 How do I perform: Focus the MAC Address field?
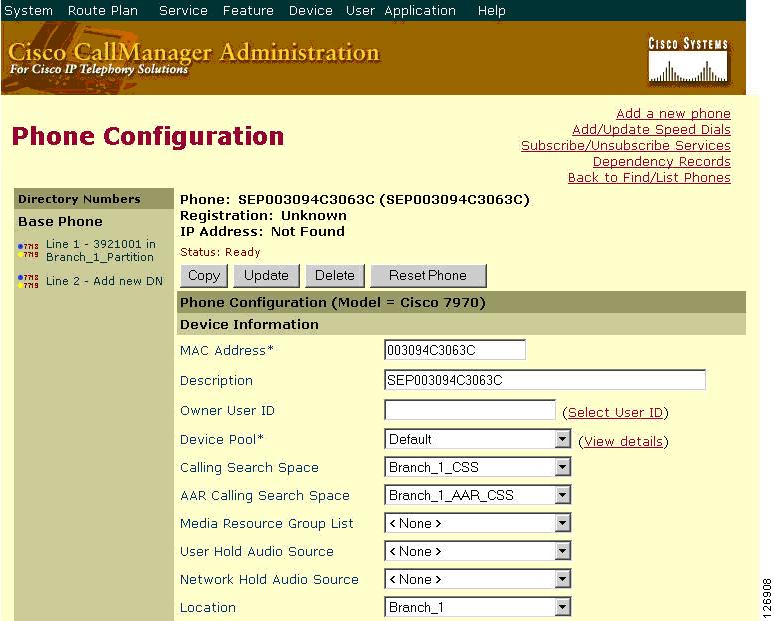click(455, 350)
